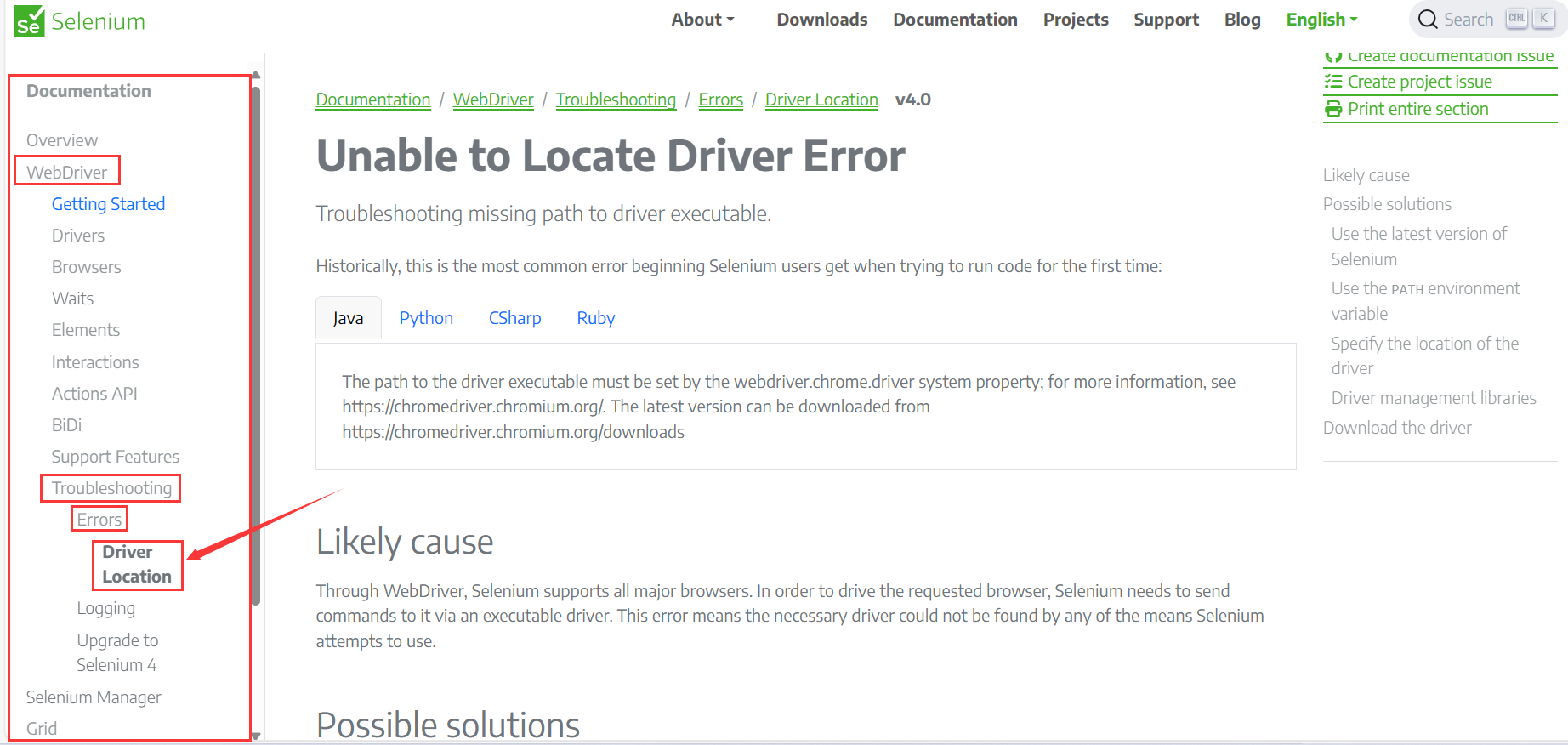Switch to the Python code tab
The image size is (1568, 745).
point(426,318)
